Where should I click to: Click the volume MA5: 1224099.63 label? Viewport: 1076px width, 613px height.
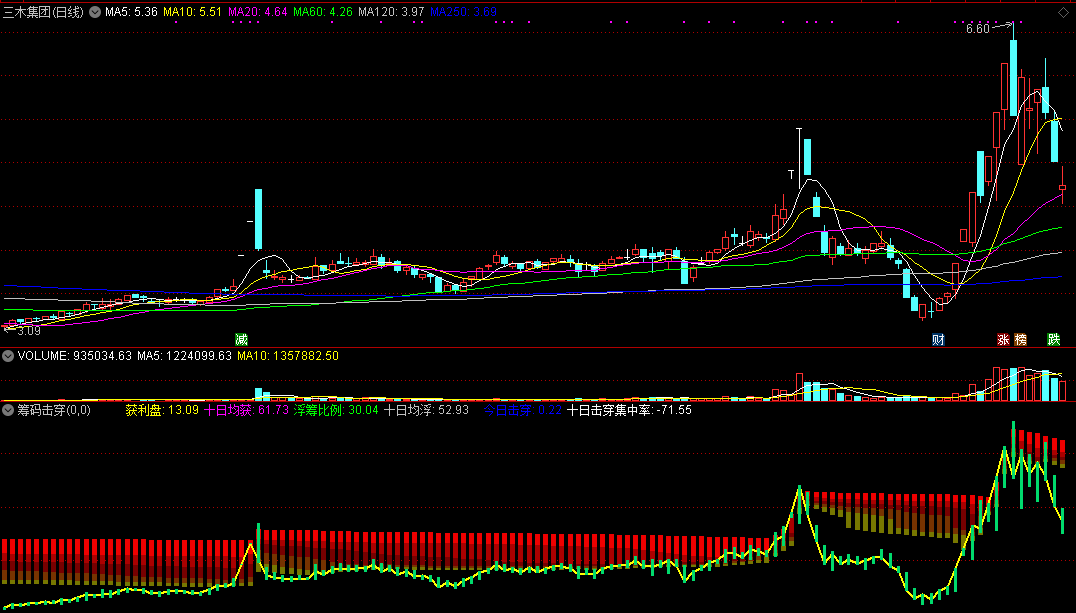click(x=185, y=356)
